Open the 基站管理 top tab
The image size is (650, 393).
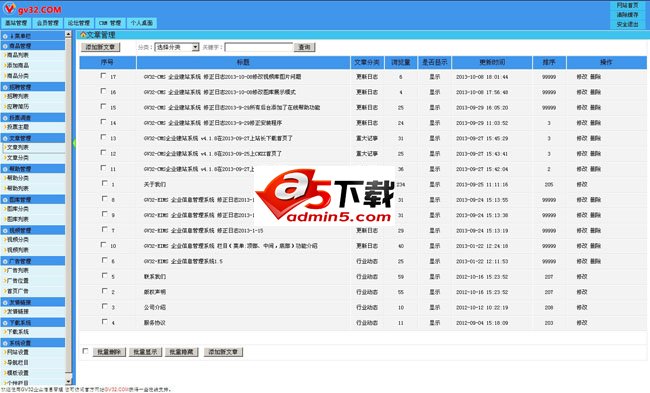click(x=16, y=23)
